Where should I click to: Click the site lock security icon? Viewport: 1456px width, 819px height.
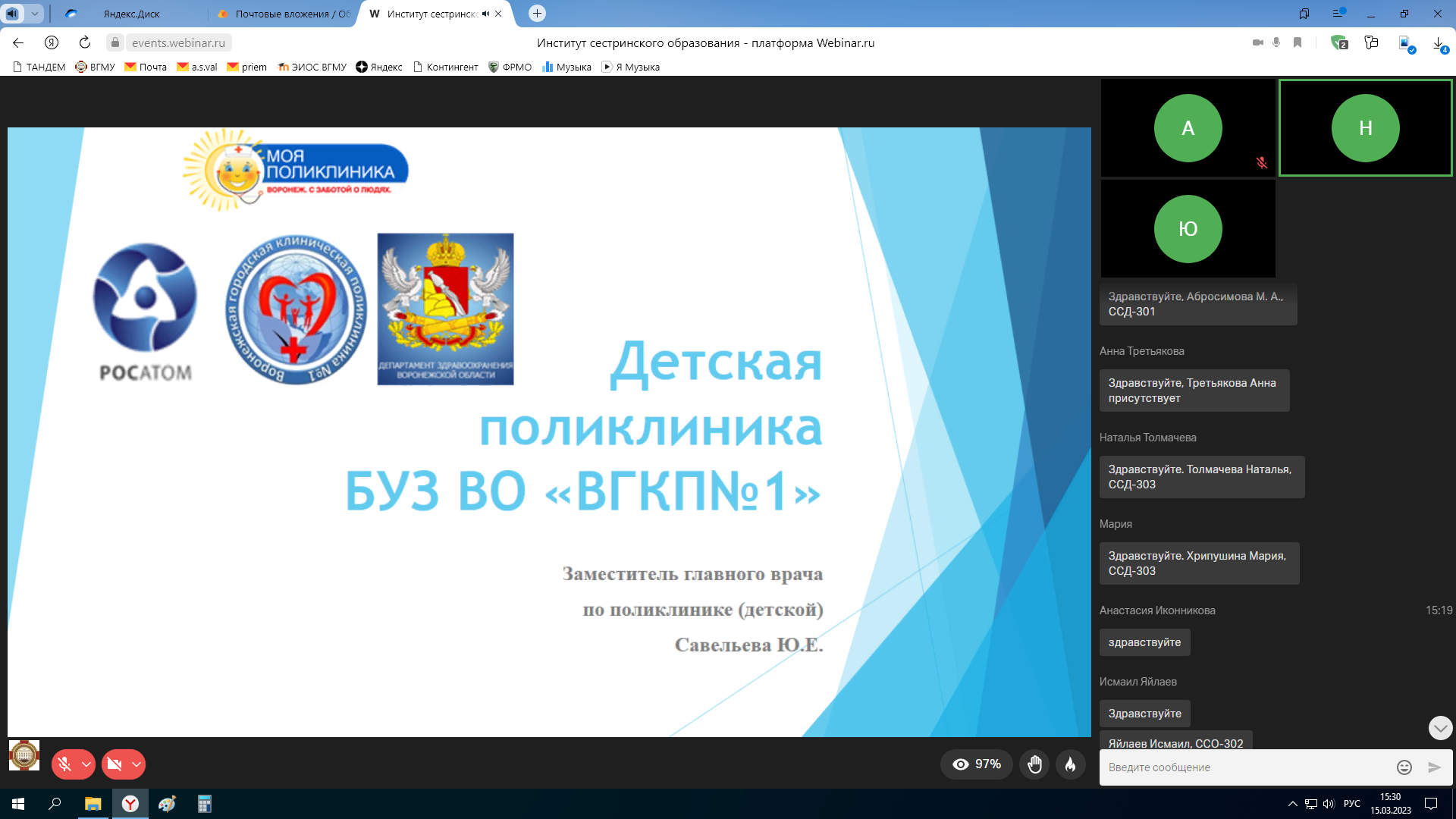coord(115,42)
